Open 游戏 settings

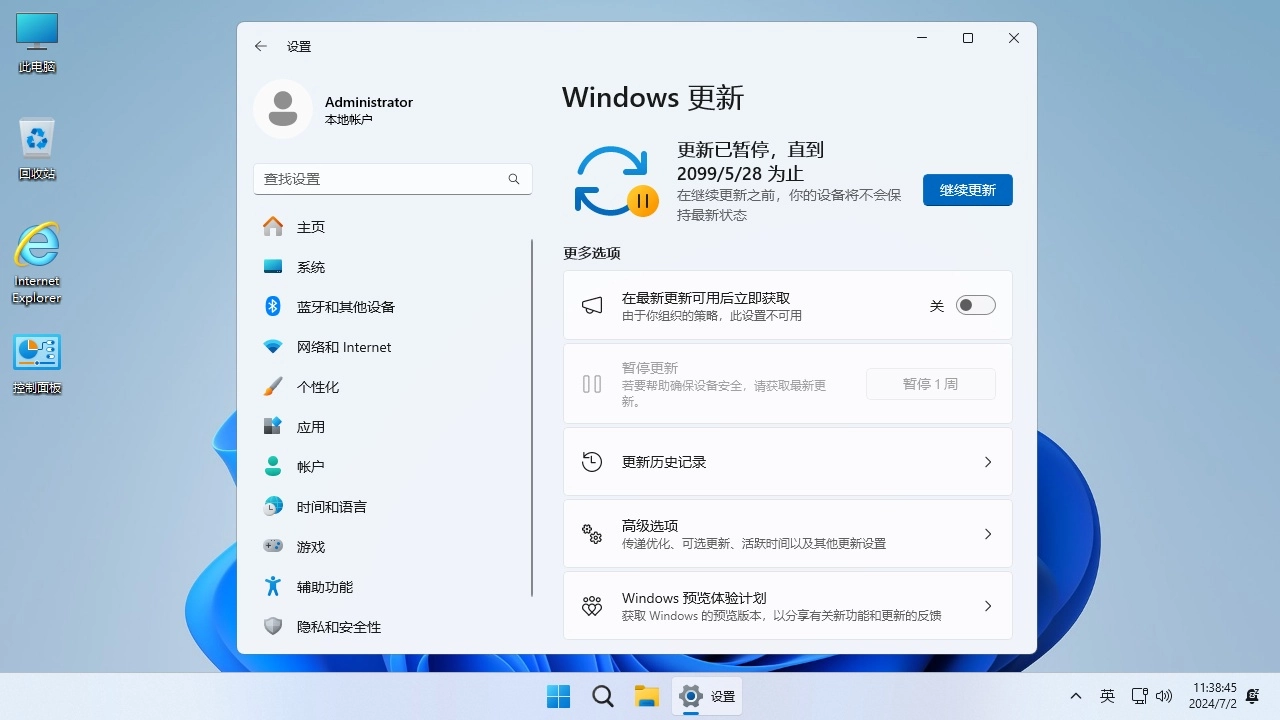(311, 546)
